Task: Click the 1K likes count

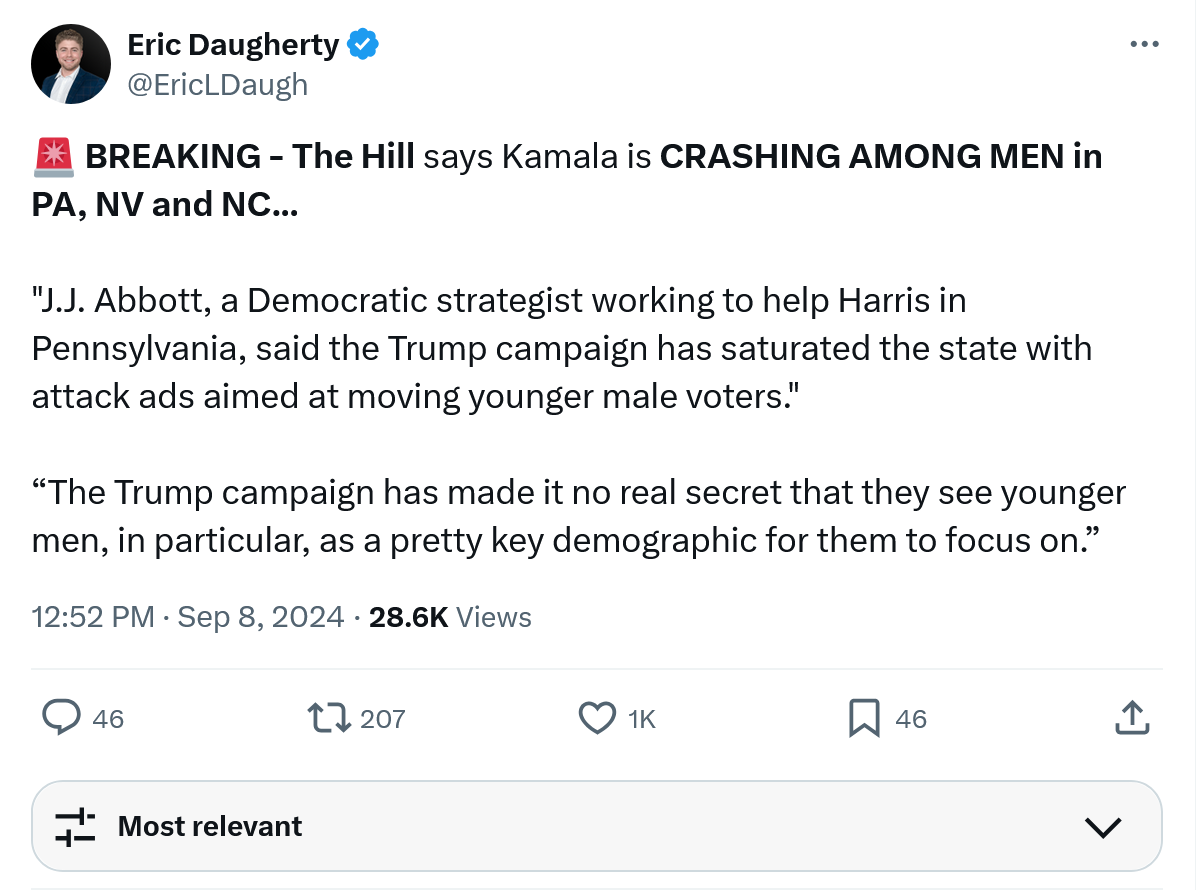Action: (642, 718)
